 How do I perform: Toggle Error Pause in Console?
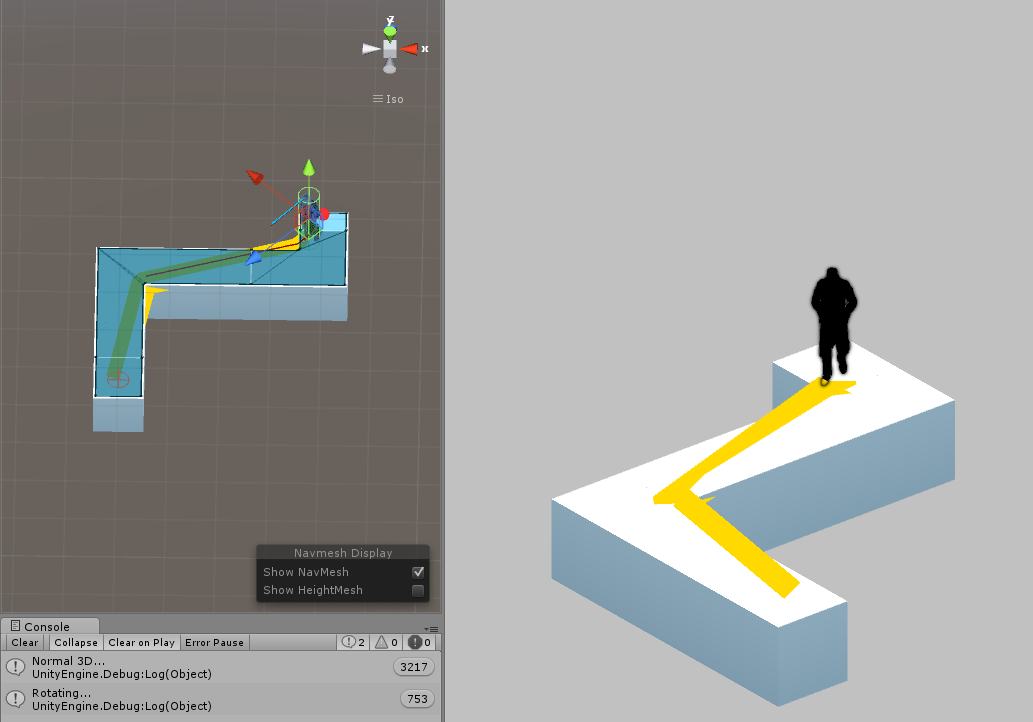click(x=214, y=642)
